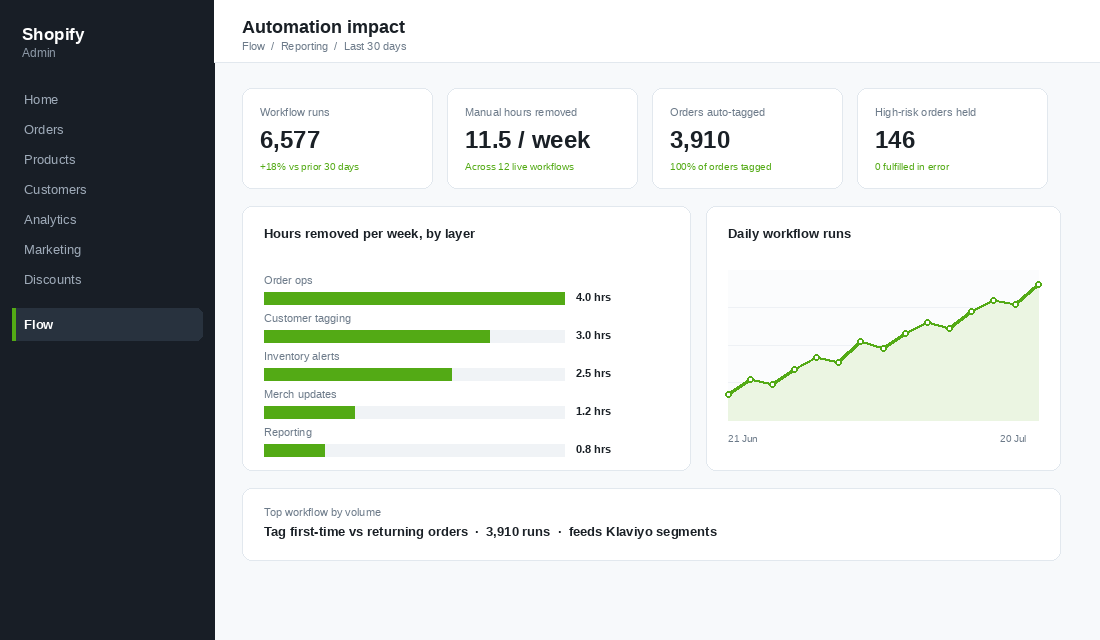Image resolution: width=1100 pixels, height=640 pixels.
Task: Click the 1.2 hrs value
Action: [x=593, y=411]
